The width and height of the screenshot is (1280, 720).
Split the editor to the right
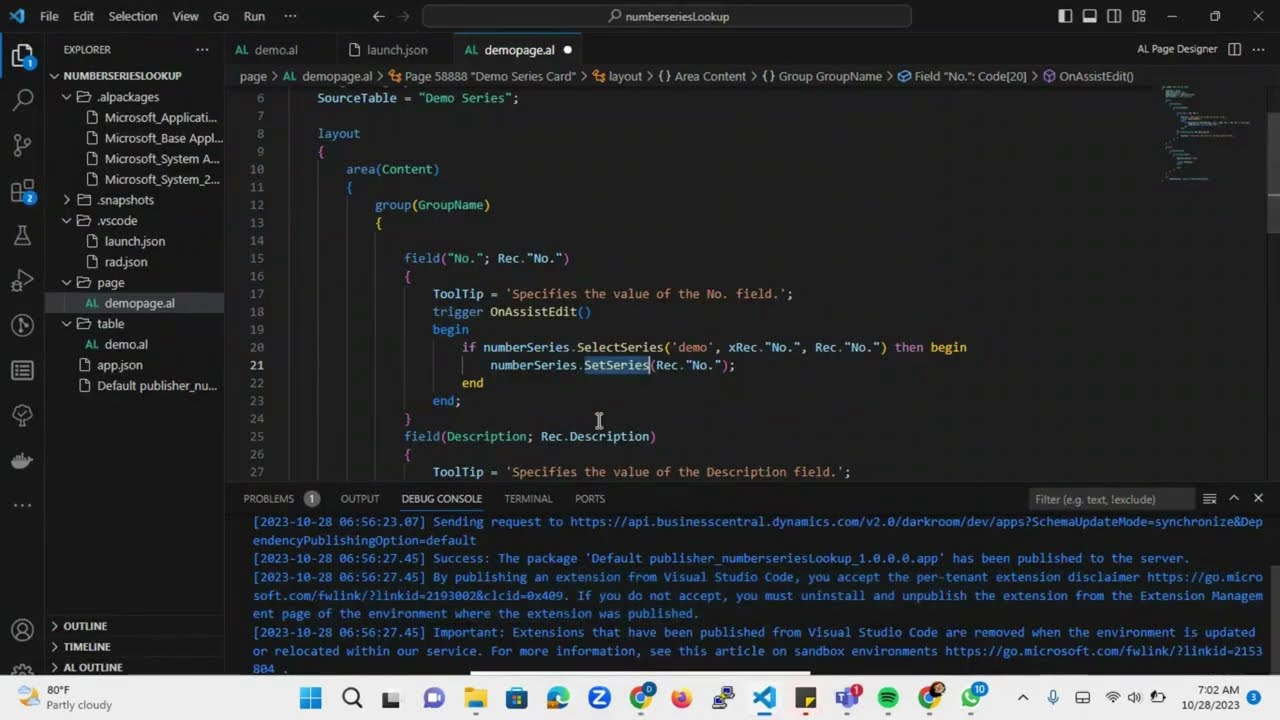point(1234,49)
